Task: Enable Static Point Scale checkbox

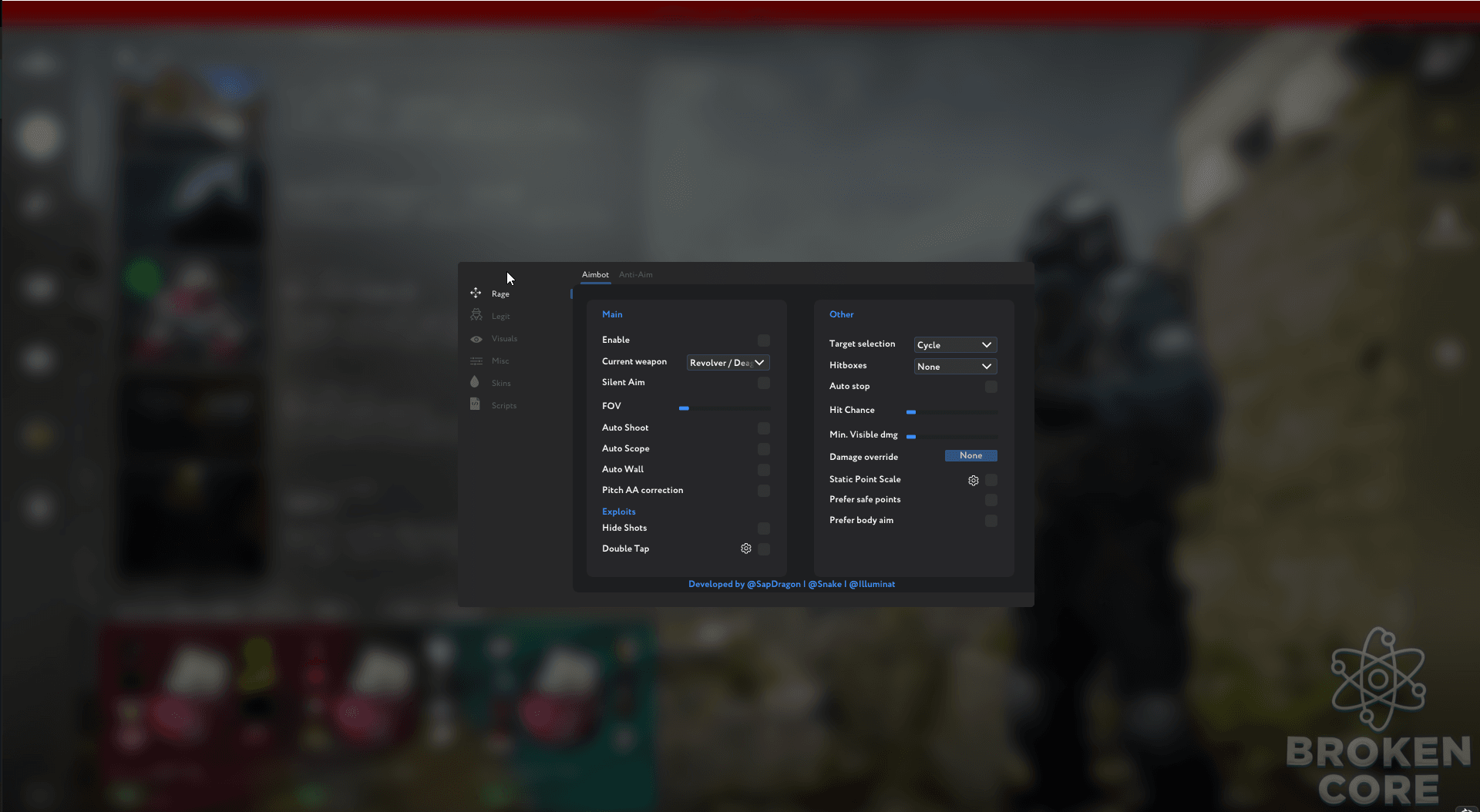Action: pos(991,480)
